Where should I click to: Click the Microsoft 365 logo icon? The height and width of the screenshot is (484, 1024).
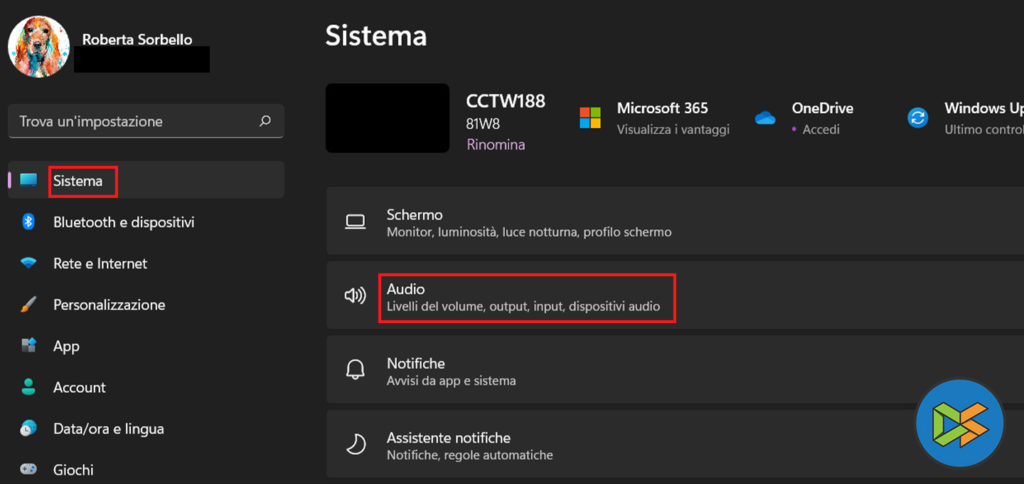point(590,118)
